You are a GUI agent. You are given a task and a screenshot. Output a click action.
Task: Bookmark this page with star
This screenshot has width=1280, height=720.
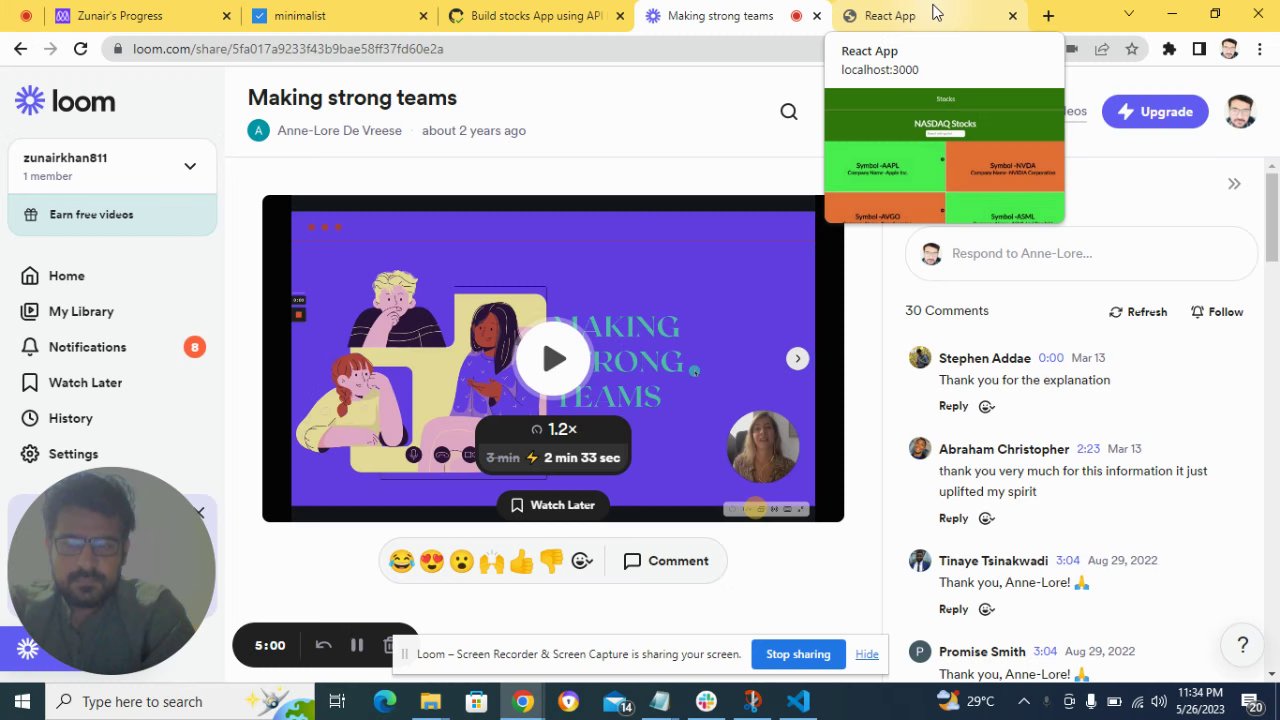coord(1132,48)
